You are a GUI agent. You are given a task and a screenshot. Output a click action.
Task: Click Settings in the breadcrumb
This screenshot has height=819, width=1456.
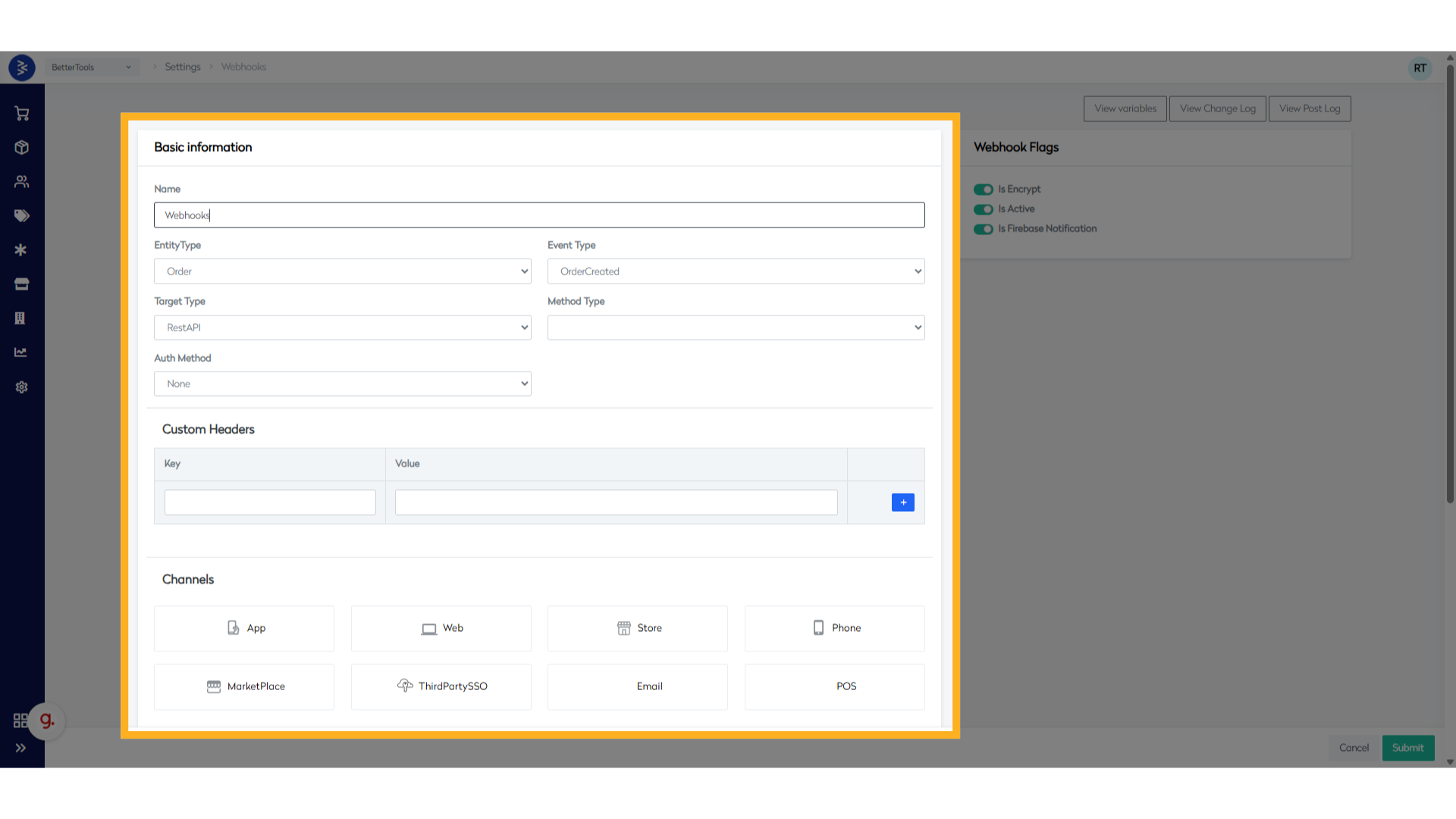pos(182,67)
